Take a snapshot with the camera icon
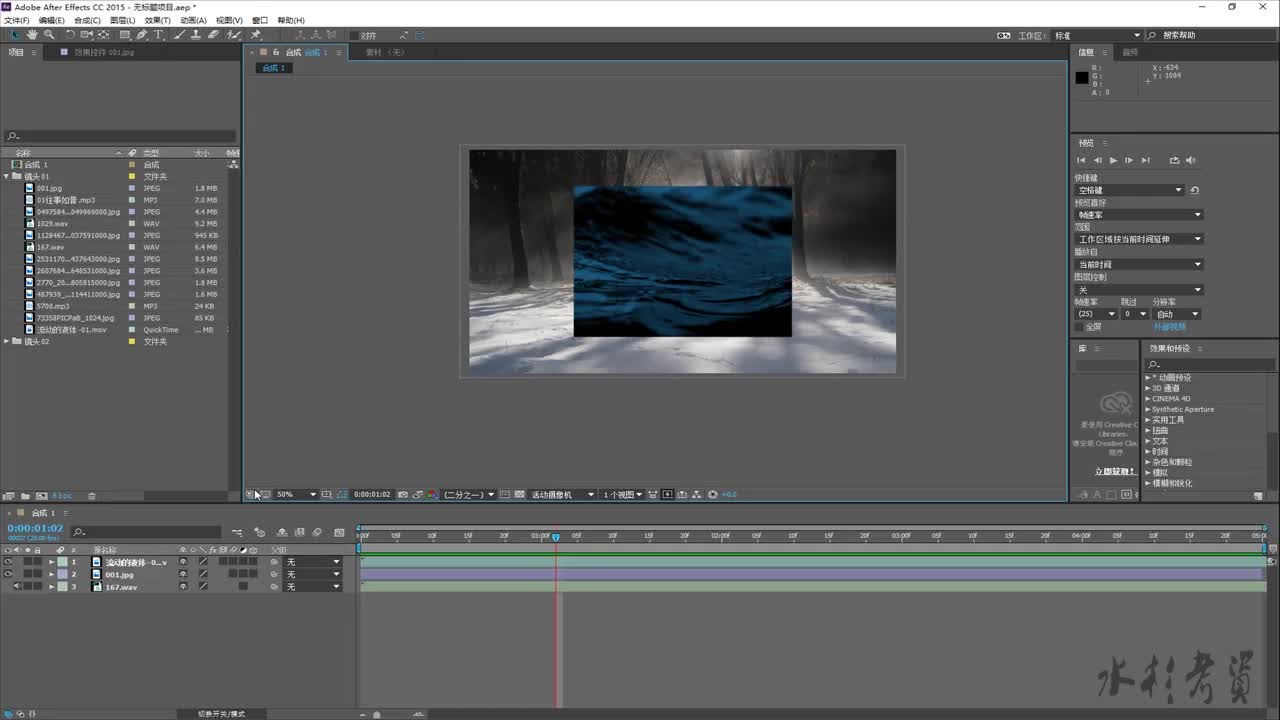Viewport: 1280px width, 720px height. [403, 494]
